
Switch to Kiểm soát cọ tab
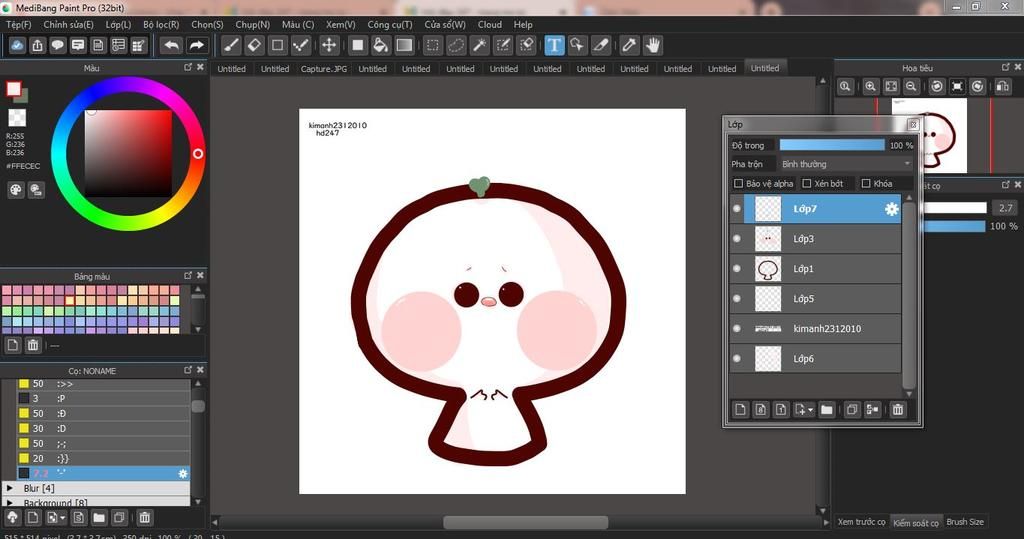(x=916, y=522)
